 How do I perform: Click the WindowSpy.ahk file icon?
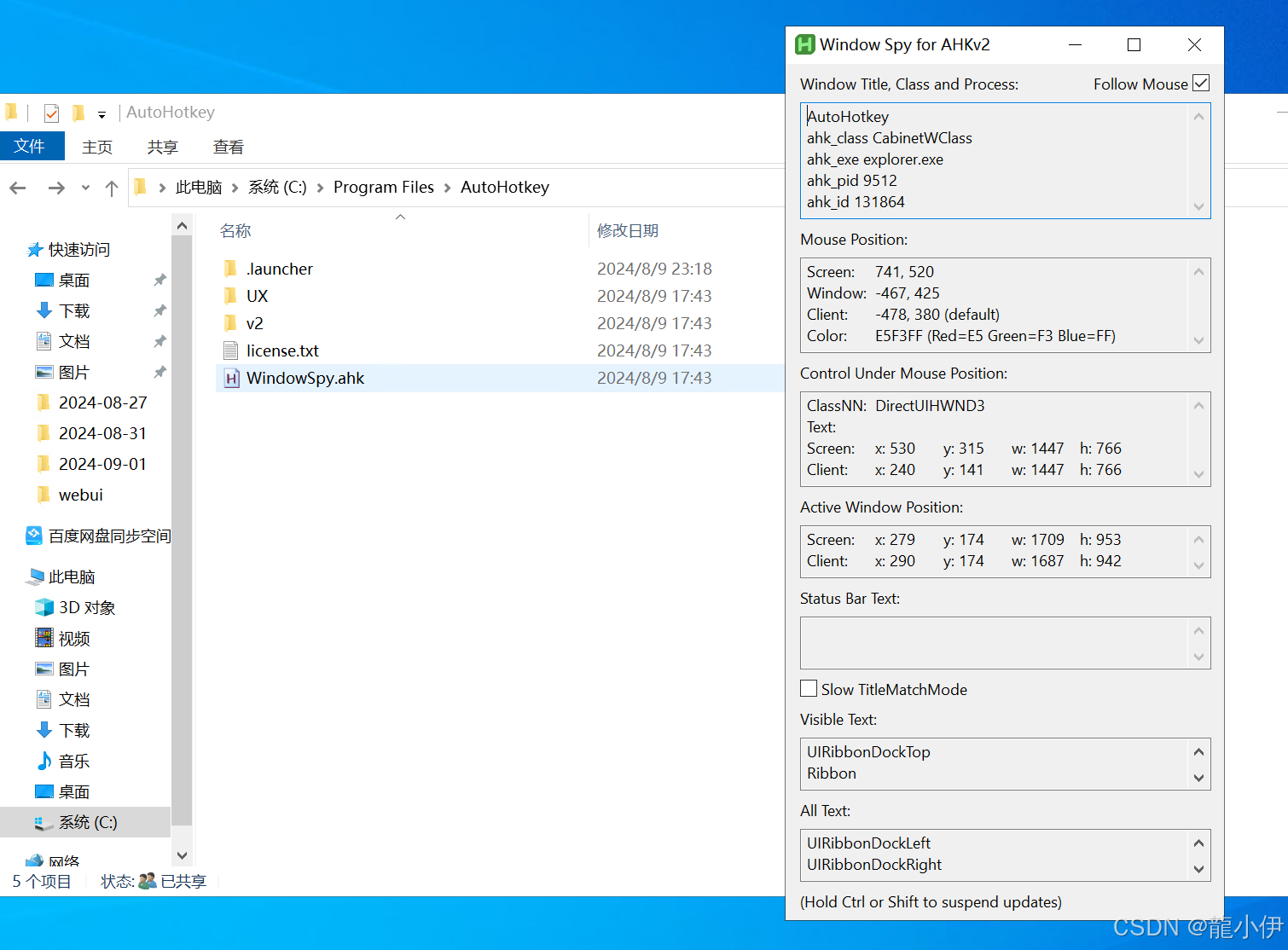pyautogui.click(x=231, y=378)
